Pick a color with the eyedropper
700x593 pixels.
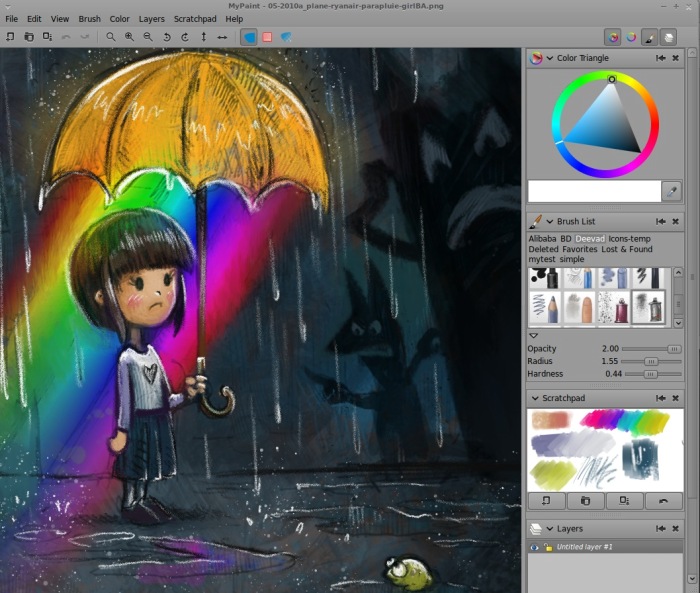(x=671, y=190)
